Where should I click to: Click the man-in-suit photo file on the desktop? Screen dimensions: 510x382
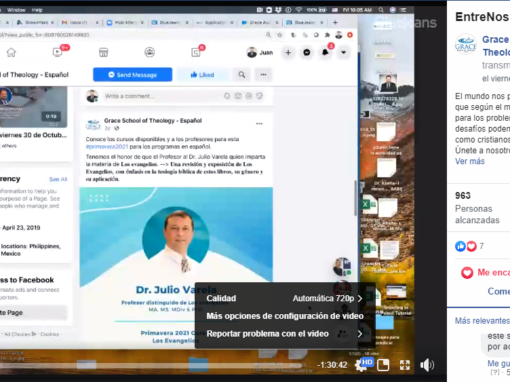coord(388,83)
